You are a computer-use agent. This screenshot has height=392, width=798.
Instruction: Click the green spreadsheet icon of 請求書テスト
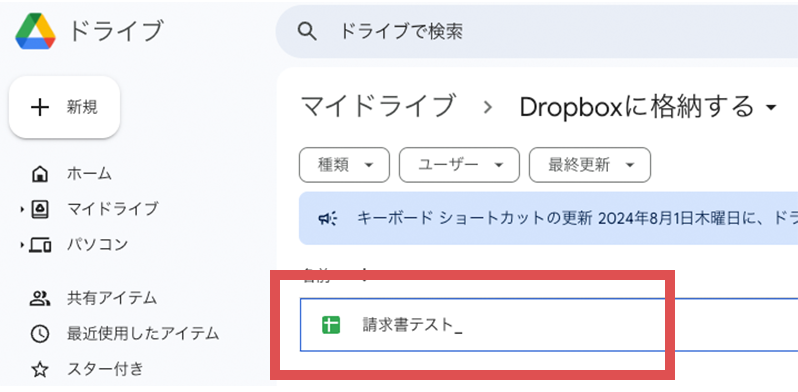point(331,325)
